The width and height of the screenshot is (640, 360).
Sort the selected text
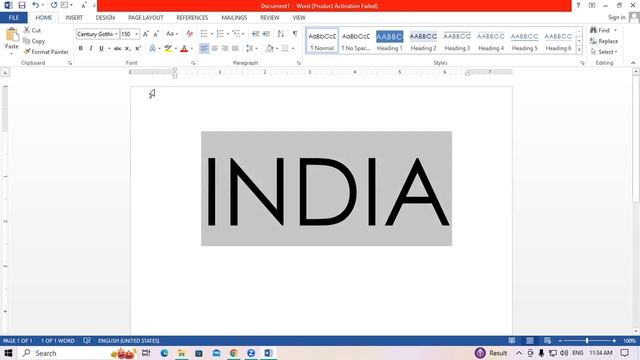(281, 34)
